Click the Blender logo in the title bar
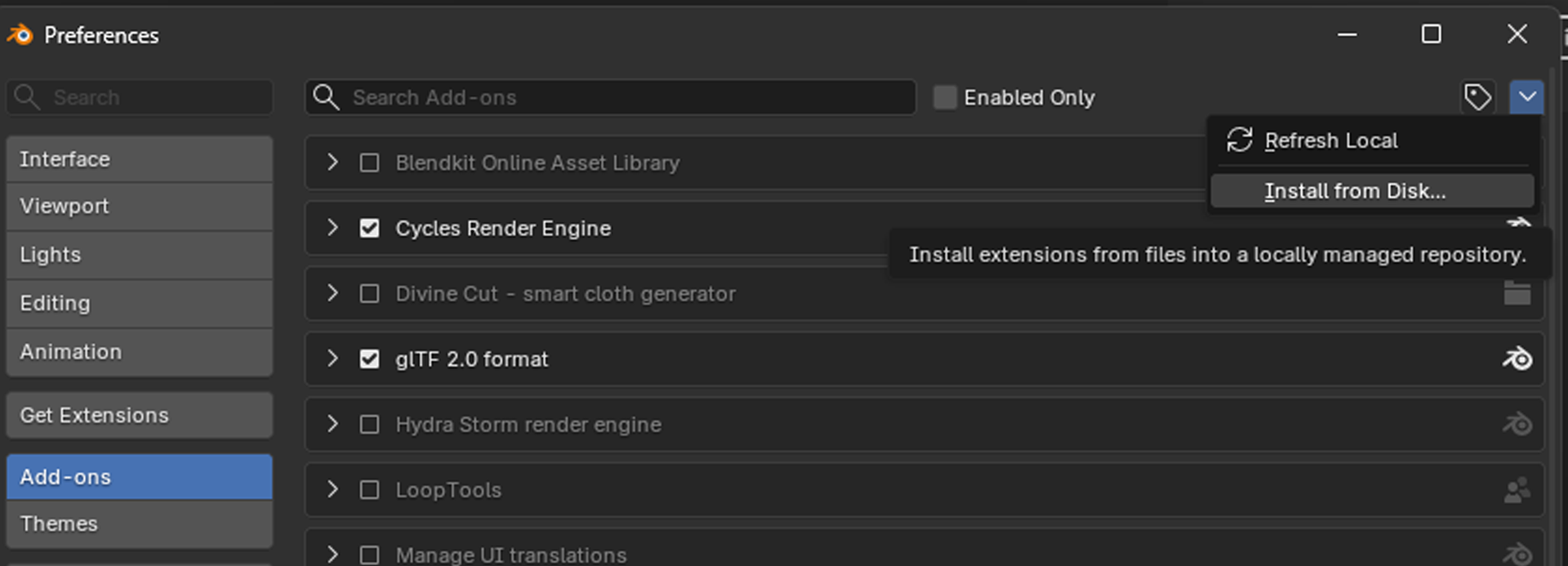The width and height of the screenshot is (1568, 566). [x=20, y=34]
